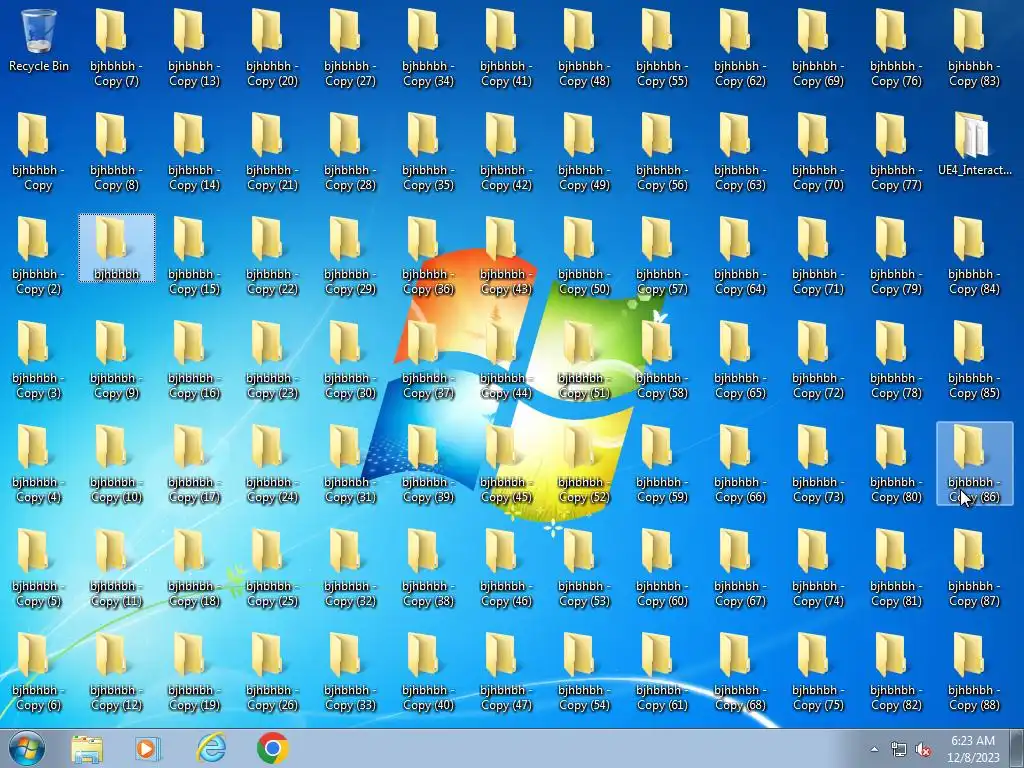Select folder bjhbhbh - Copy (27)
The width and height of the screenshot is (1024, 768).
[350, 48]
